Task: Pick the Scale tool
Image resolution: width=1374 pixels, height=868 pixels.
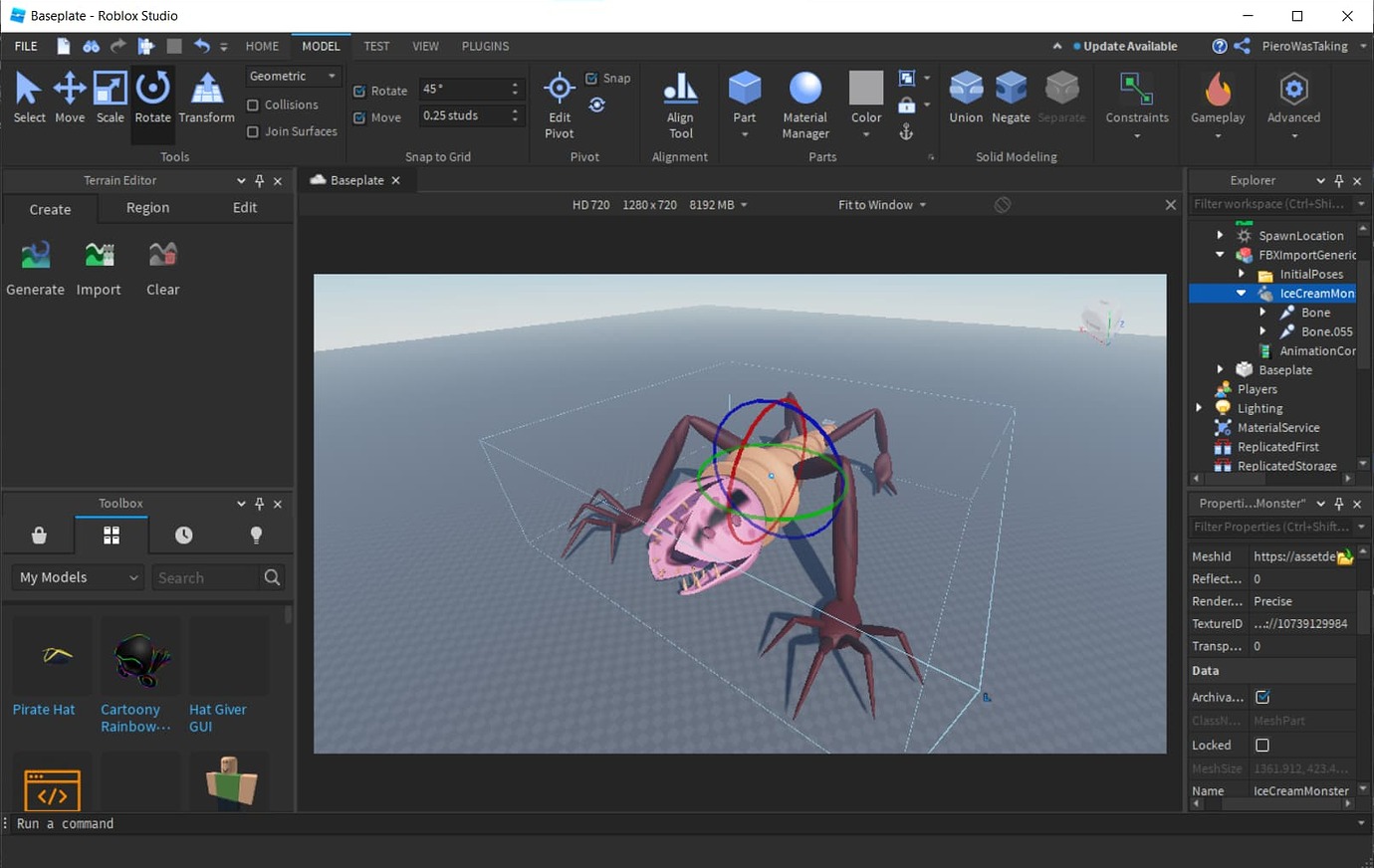Action: (x=111, y=97)
